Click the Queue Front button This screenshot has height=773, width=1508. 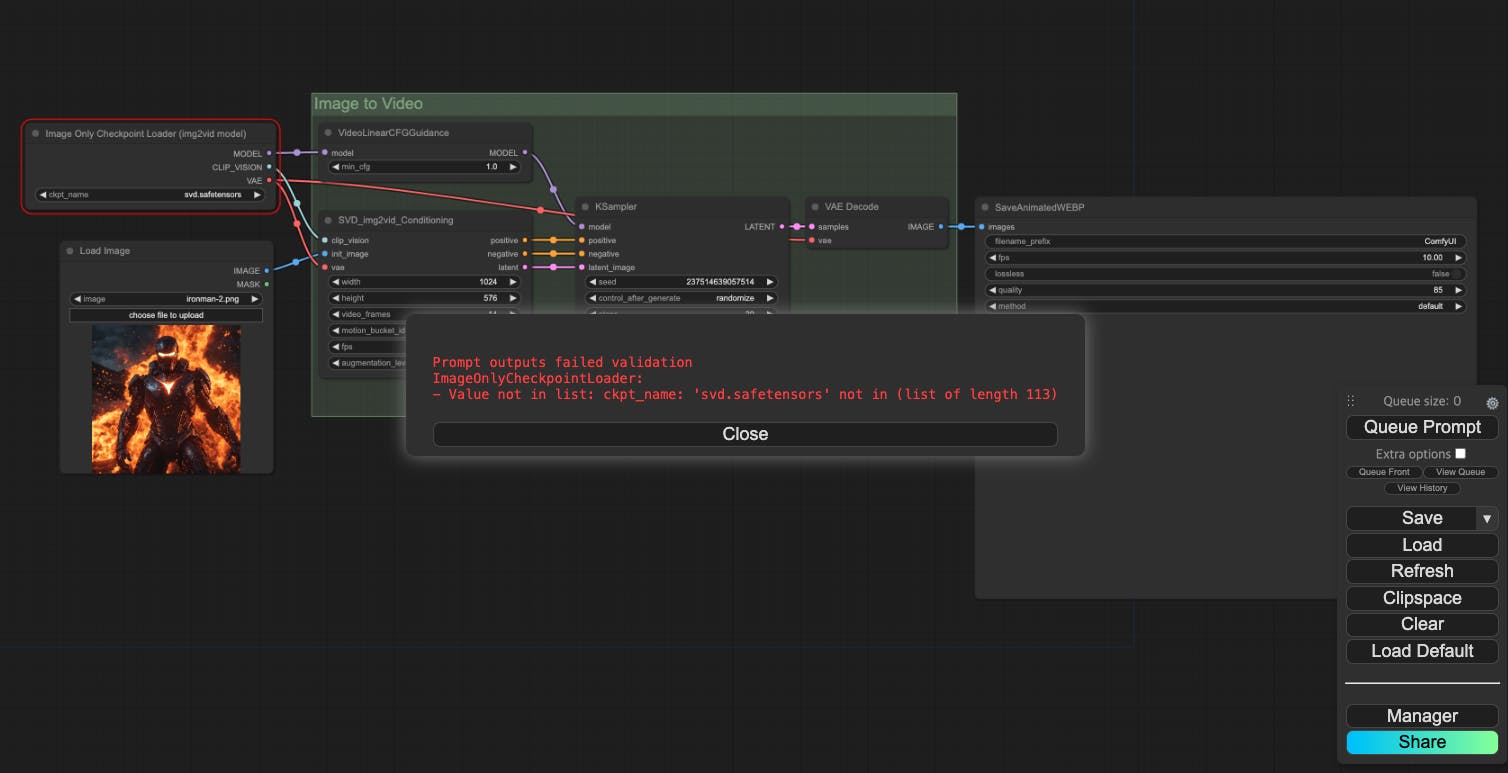tap(1384, 472)
